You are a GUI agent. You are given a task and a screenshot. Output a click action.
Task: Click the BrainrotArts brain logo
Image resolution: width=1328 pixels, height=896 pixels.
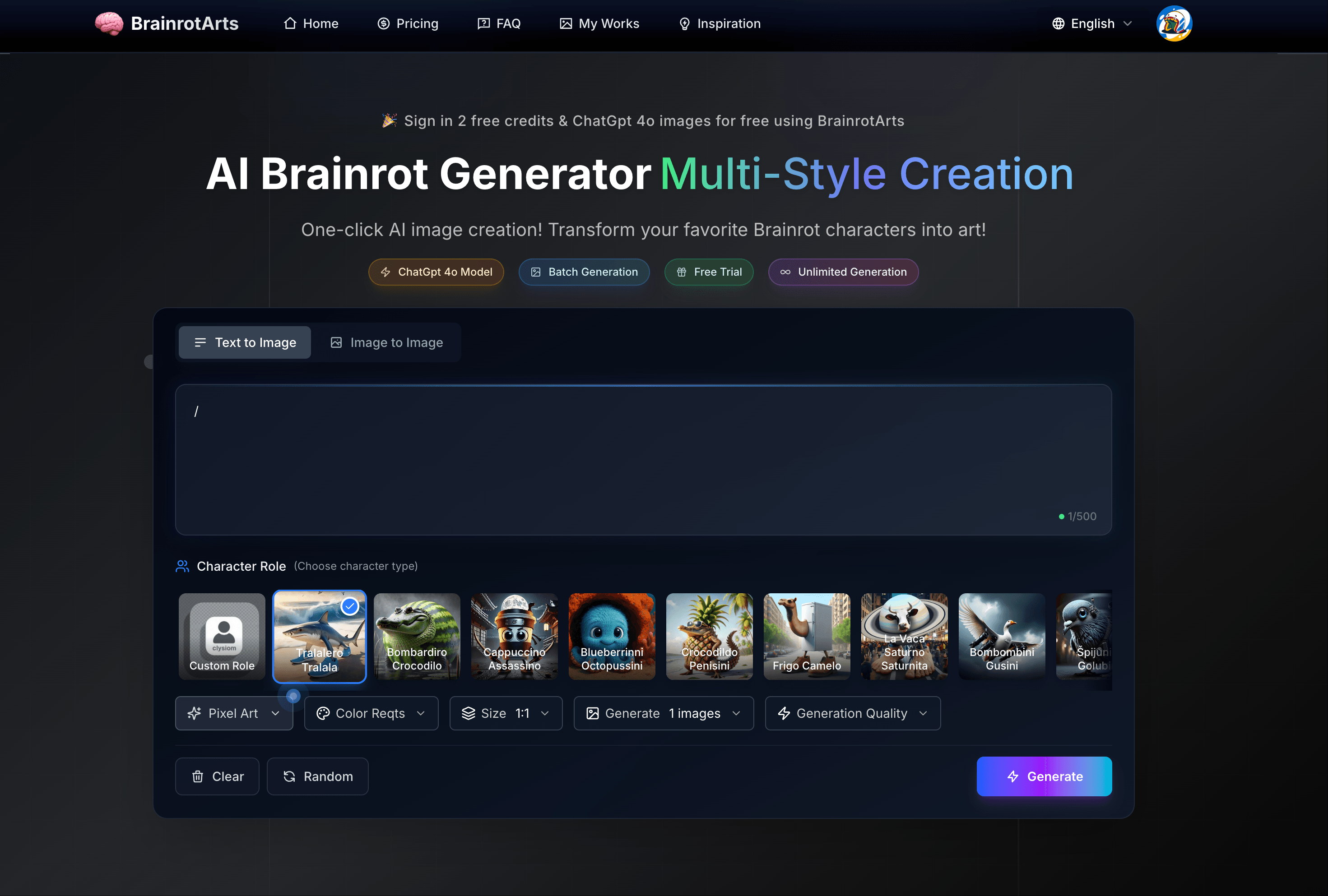point(109,23)
